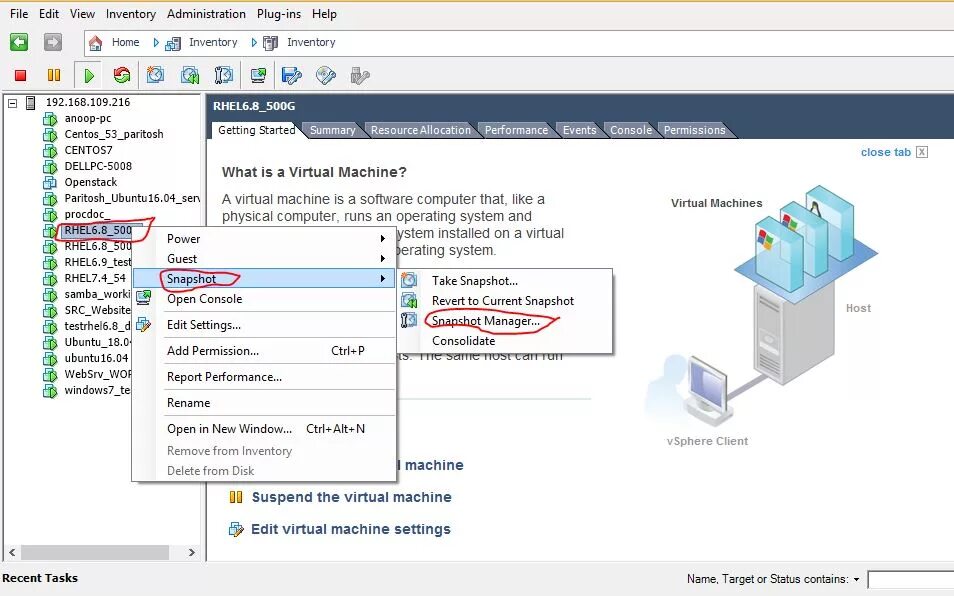Image resolution: width=954 pixels, height=596 pixels.
Task: Click the Revert to Current Snapshot submenu icon
Action: click(x=409, y=300)
